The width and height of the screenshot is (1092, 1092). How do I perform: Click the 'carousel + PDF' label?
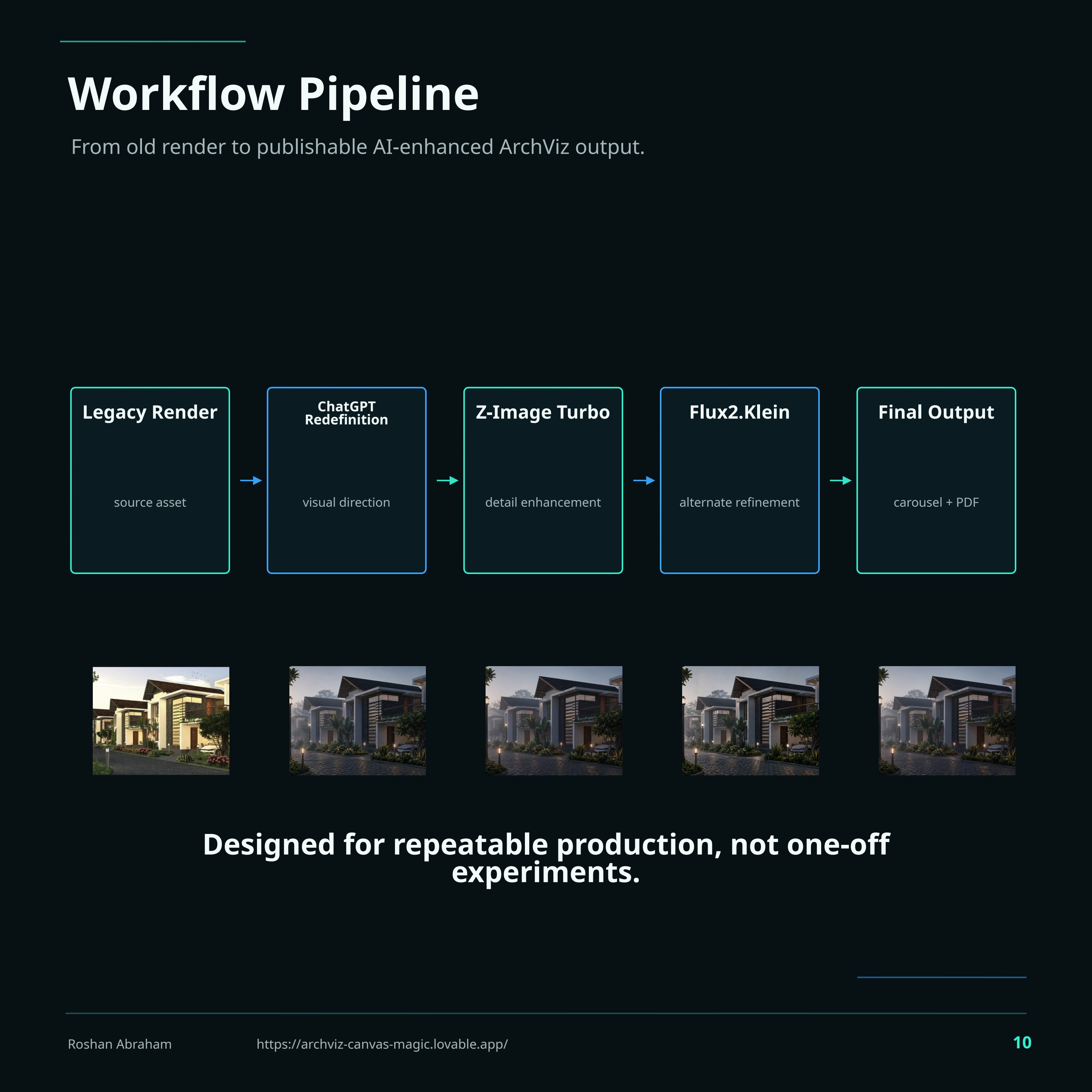[936, 502]
